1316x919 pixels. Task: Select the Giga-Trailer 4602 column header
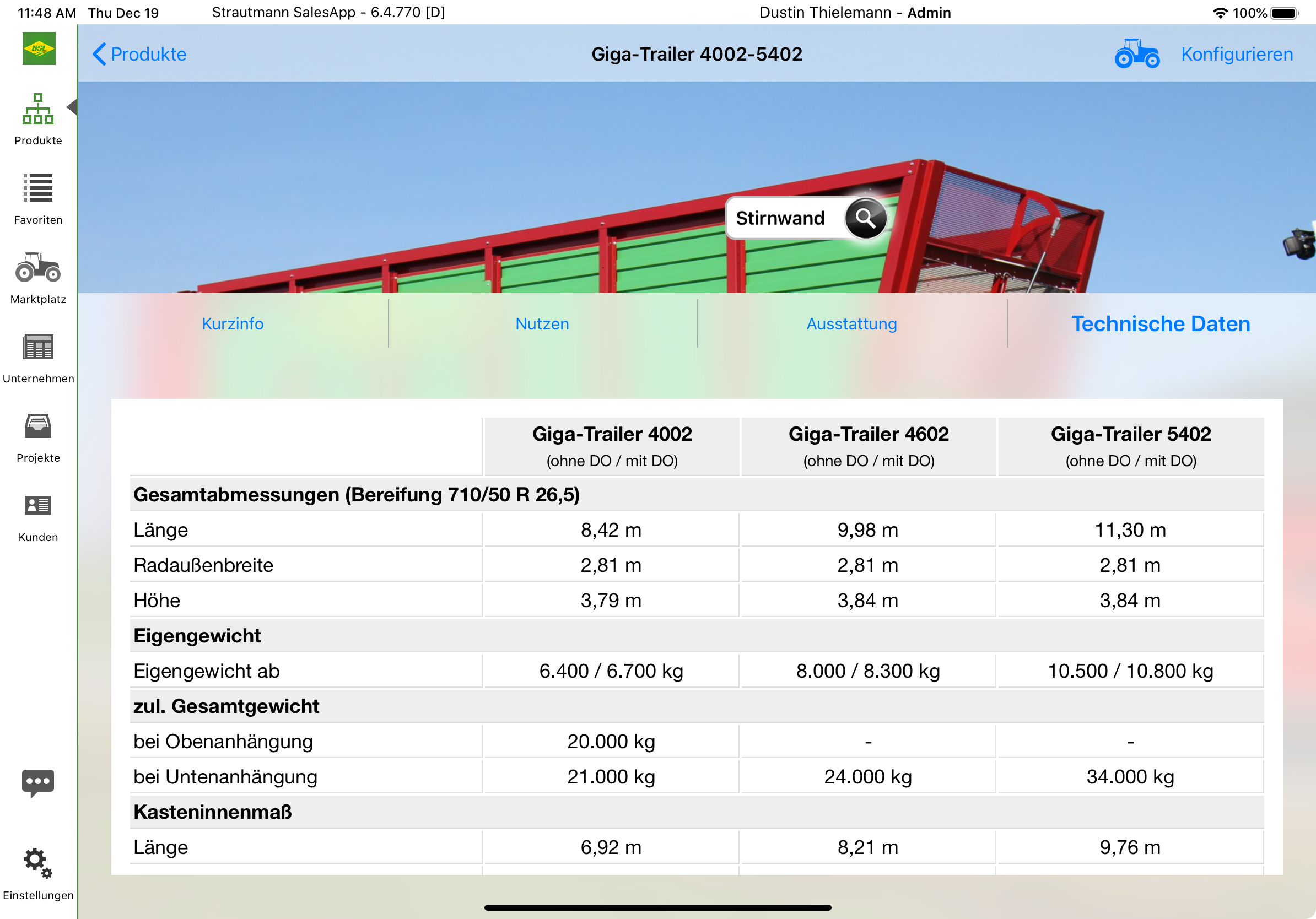pos(869,446)
